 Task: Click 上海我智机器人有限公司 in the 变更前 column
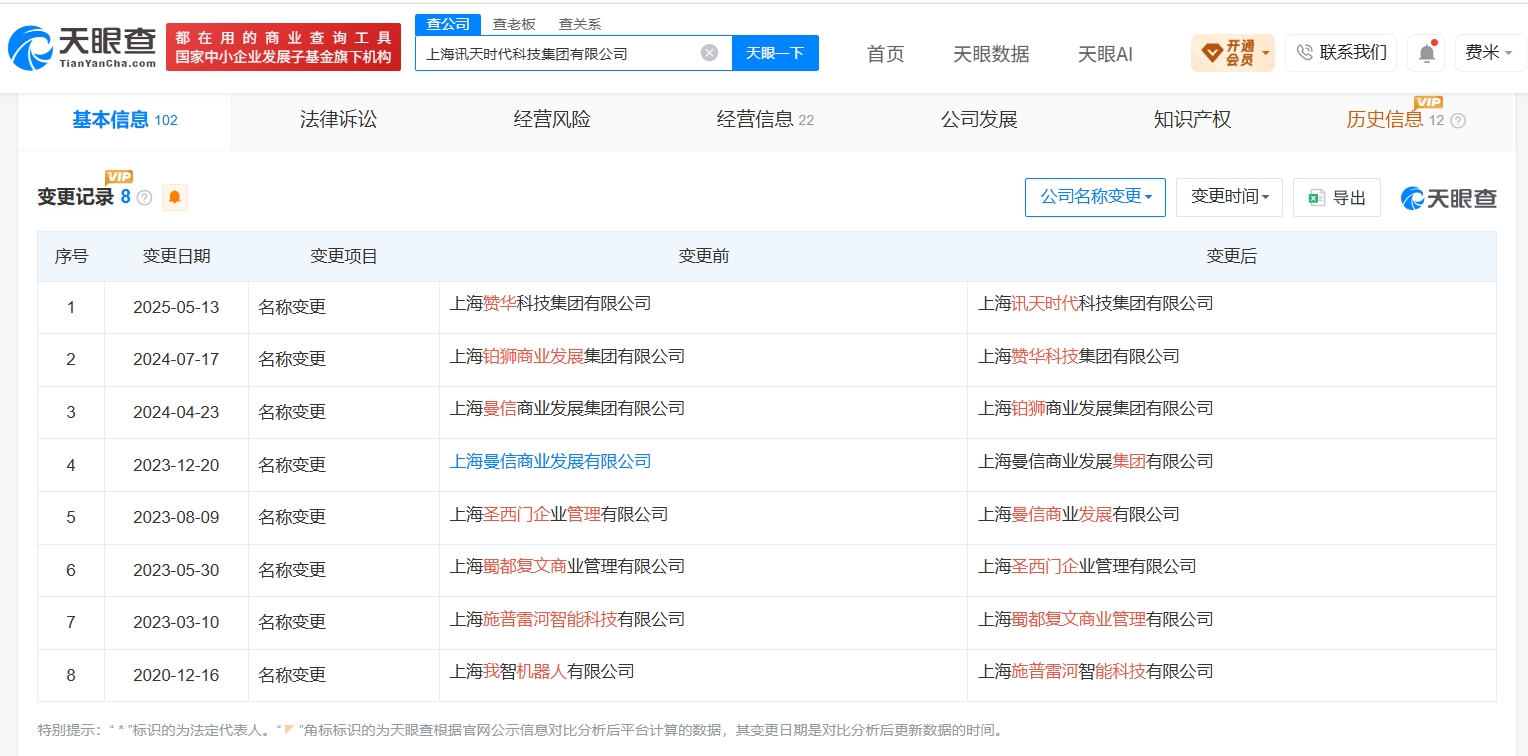tap(542, 671)
